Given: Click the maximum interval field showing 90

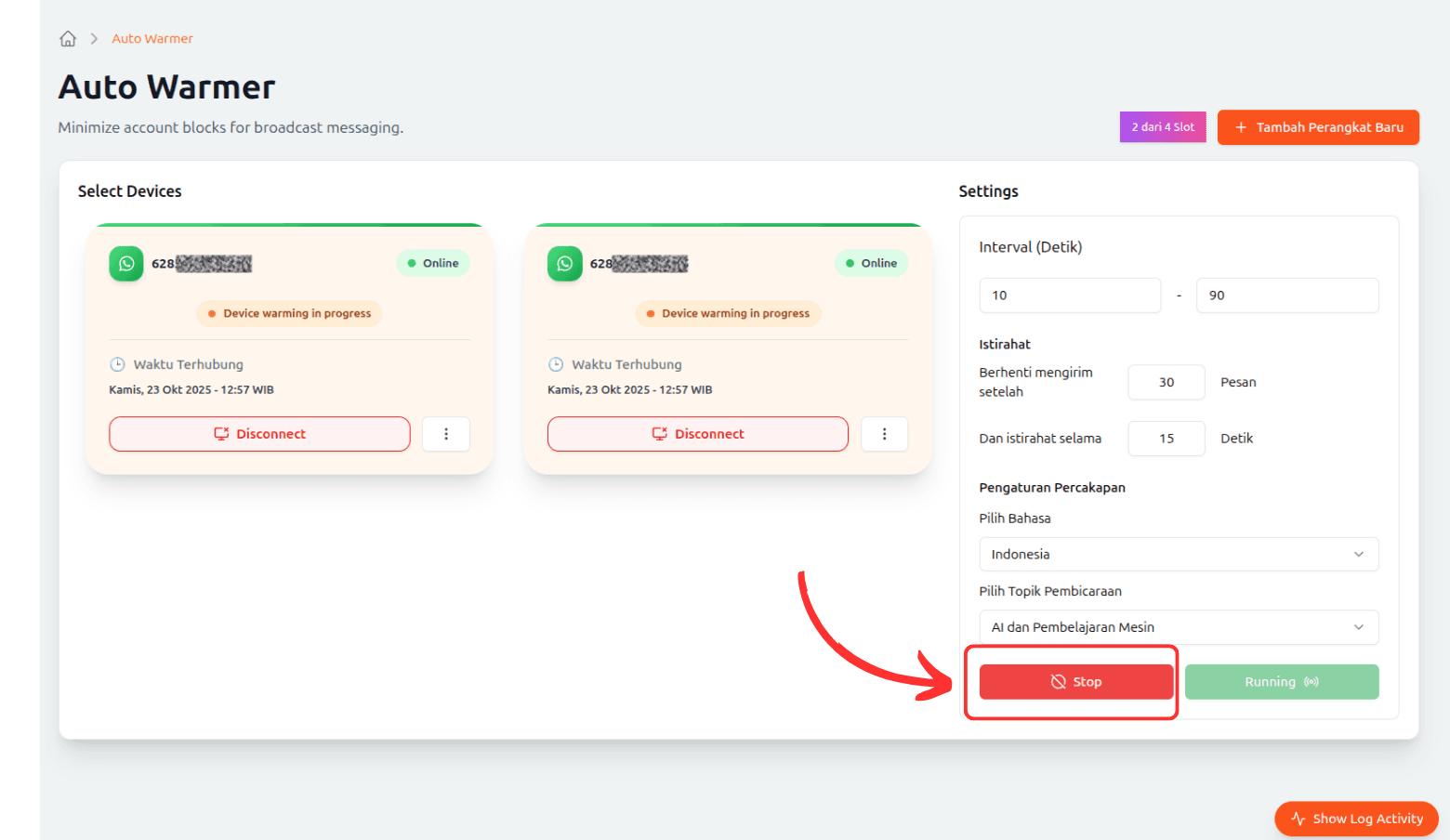Looking at the screenshot, I should [x=1286, y=295].
